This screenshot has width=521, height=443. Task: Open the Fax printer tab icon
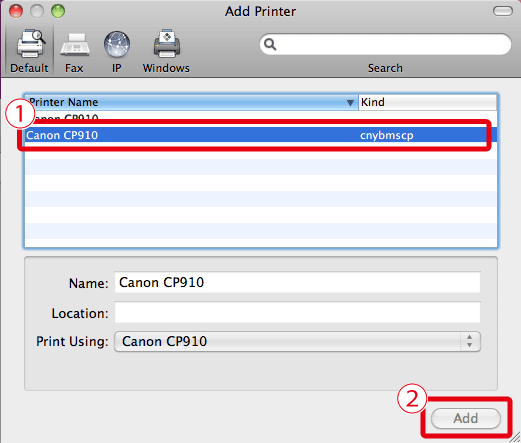[75, 45]
